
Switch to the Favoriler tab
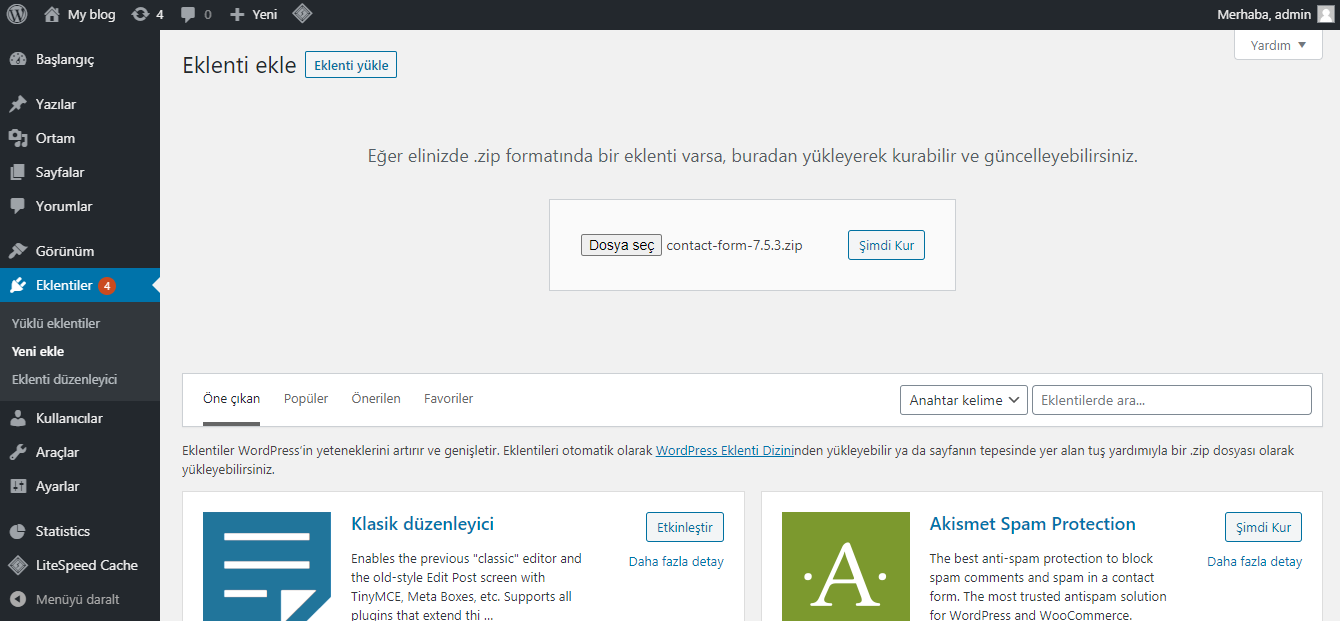449,399
